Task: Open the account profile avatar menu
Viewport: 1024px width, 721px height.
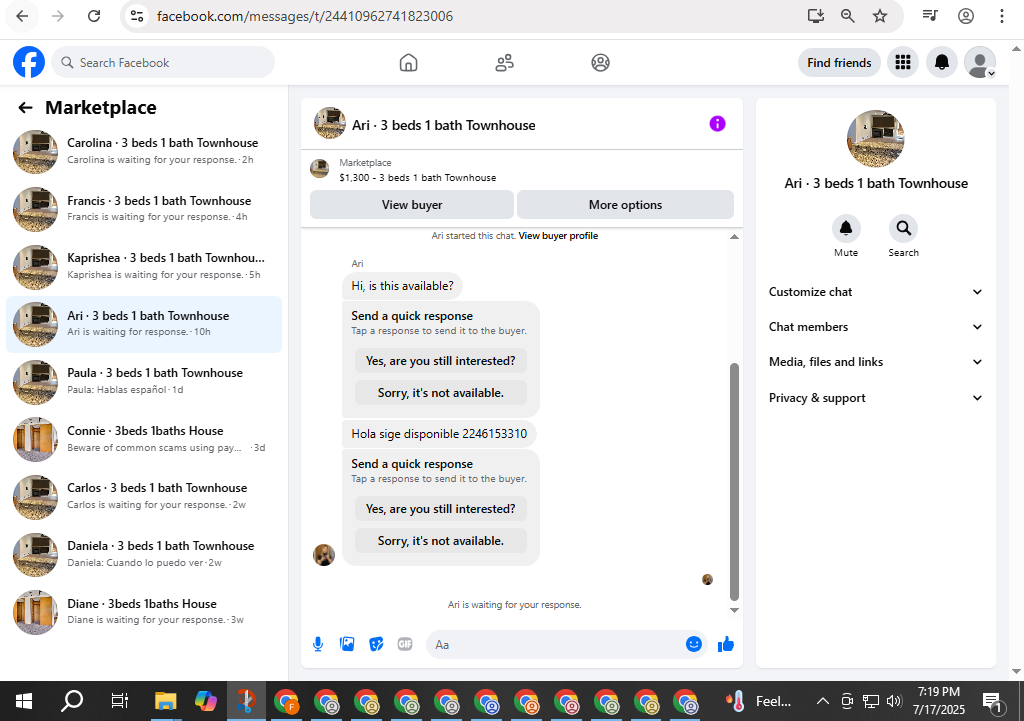Action: (980, 63)
